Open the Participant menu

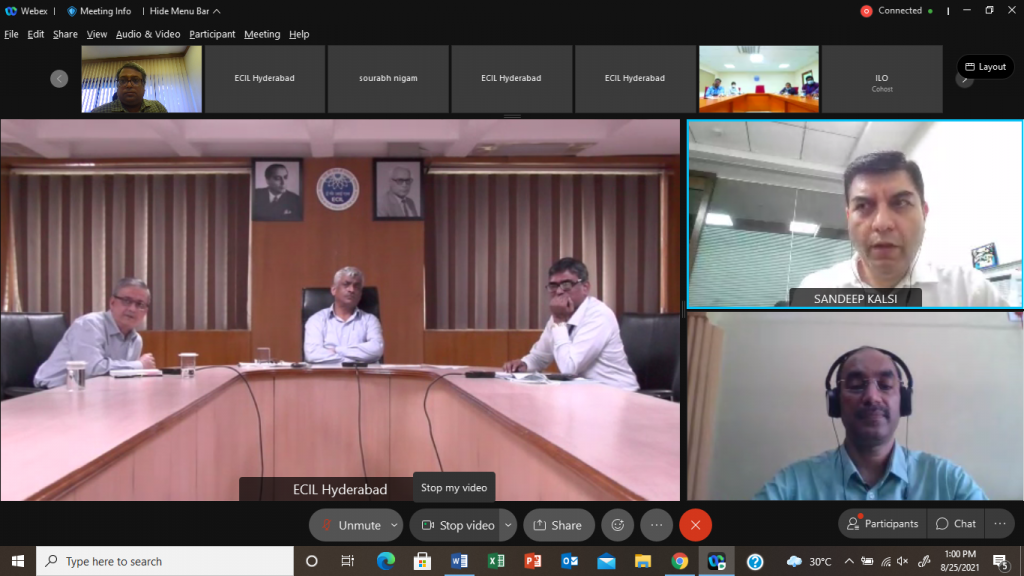(x=212, y=34)
